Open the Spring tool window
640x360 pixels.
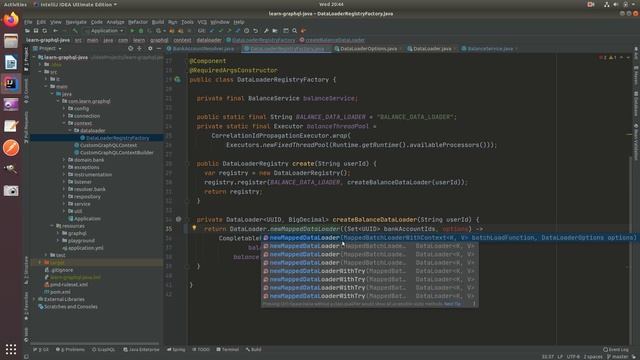point(176,349)
